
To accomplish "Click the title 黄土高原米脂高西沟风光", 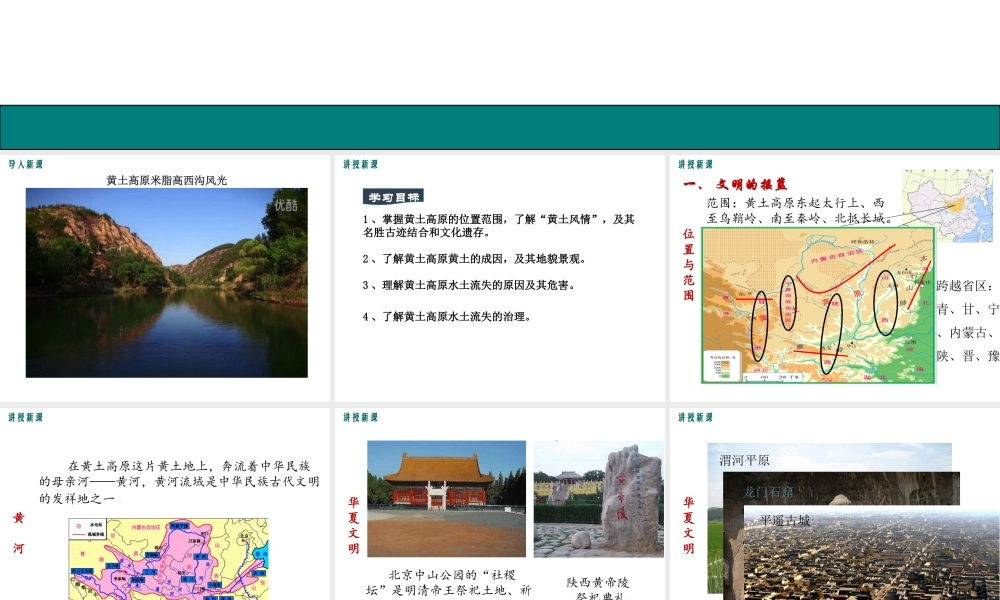I will point(166,180).
